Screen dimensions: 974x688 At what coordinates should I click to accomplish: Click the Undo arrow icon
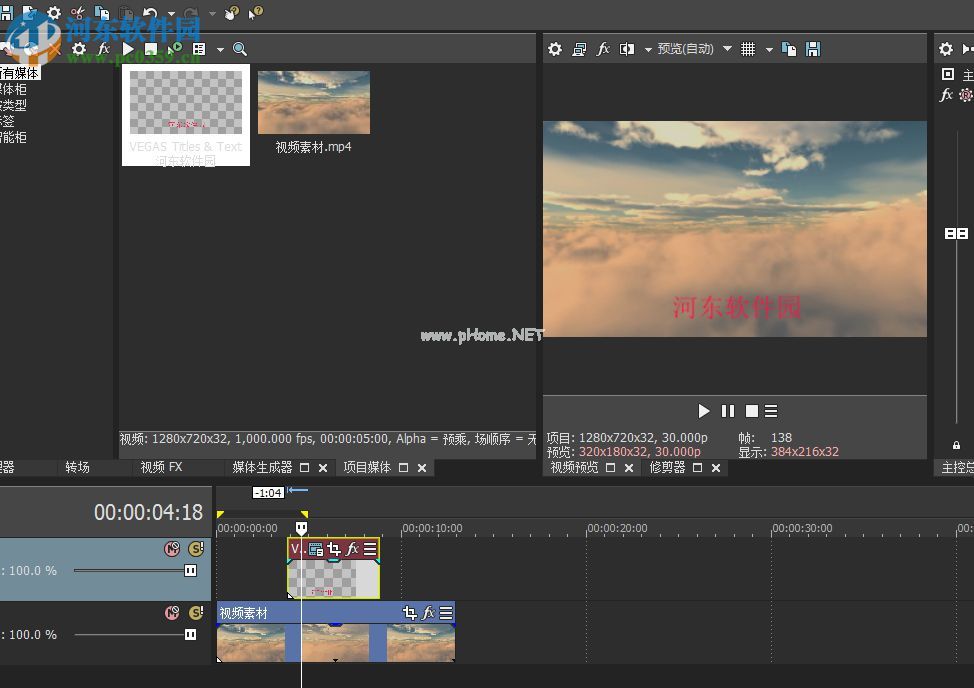pyautogui.click(x=150, y=12)
